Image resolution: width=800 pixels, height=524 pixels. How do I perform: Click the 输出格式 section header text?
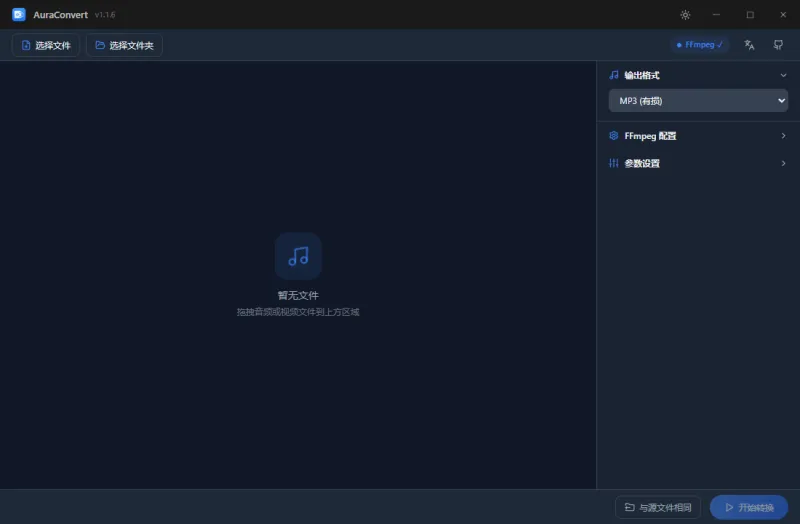[x=642, y=75]
